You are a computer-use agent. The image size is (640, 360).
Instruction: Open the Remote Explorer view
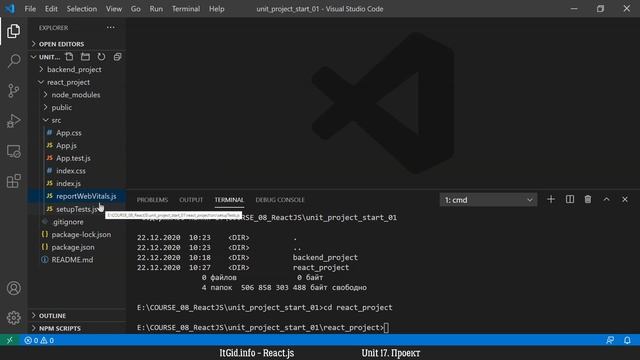coord(13,151)
